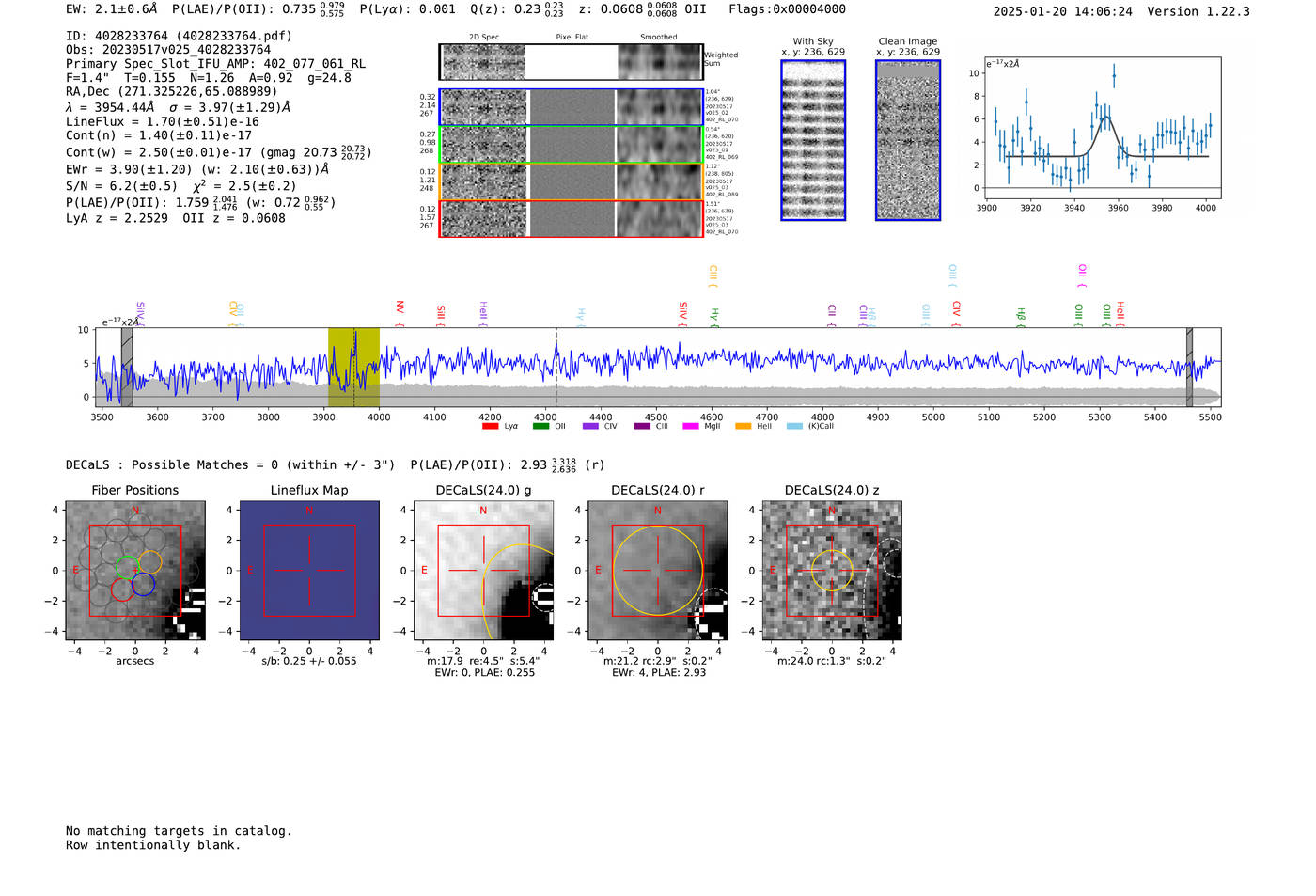Click the orange HeII legend swatch
Viewport: 1316px width, 896px height.
[x=743, y=426]
